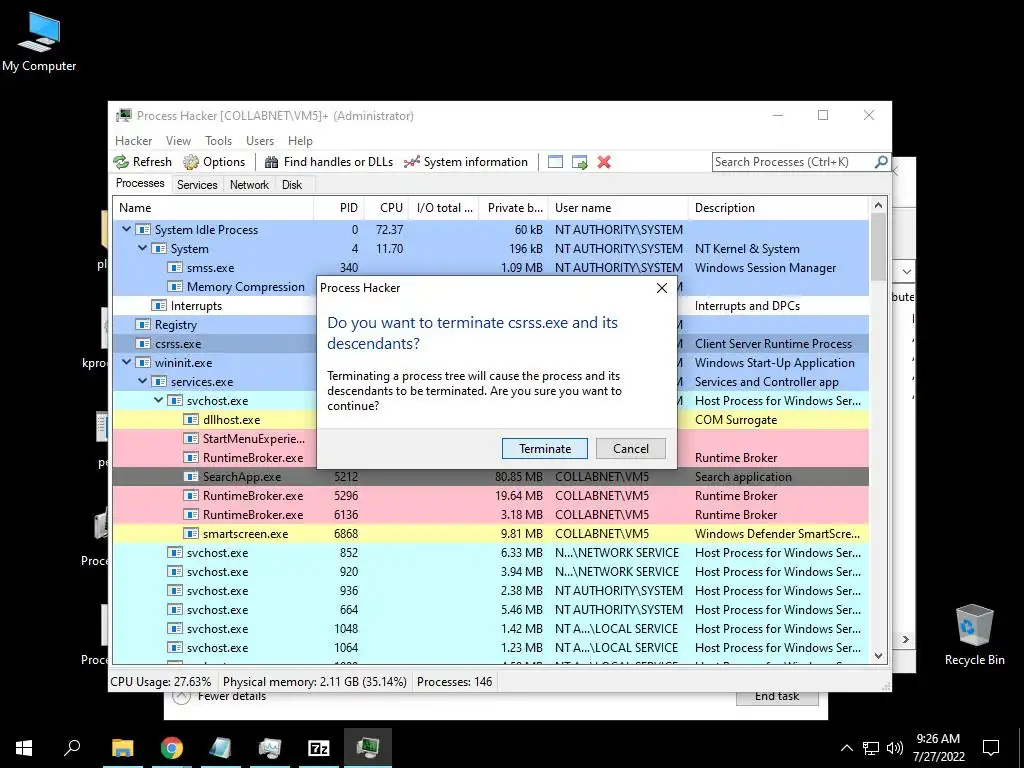Click the Registry process icon

tap(143, 325)
